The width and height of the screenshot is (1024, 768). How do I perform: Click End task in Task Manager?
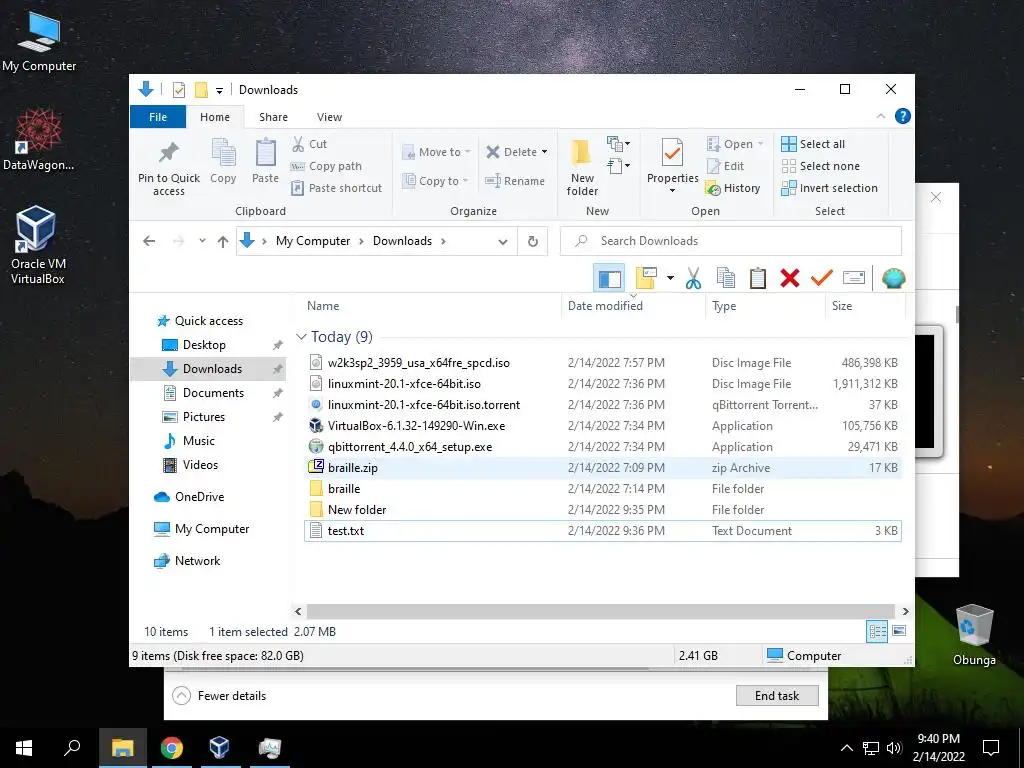777,696
